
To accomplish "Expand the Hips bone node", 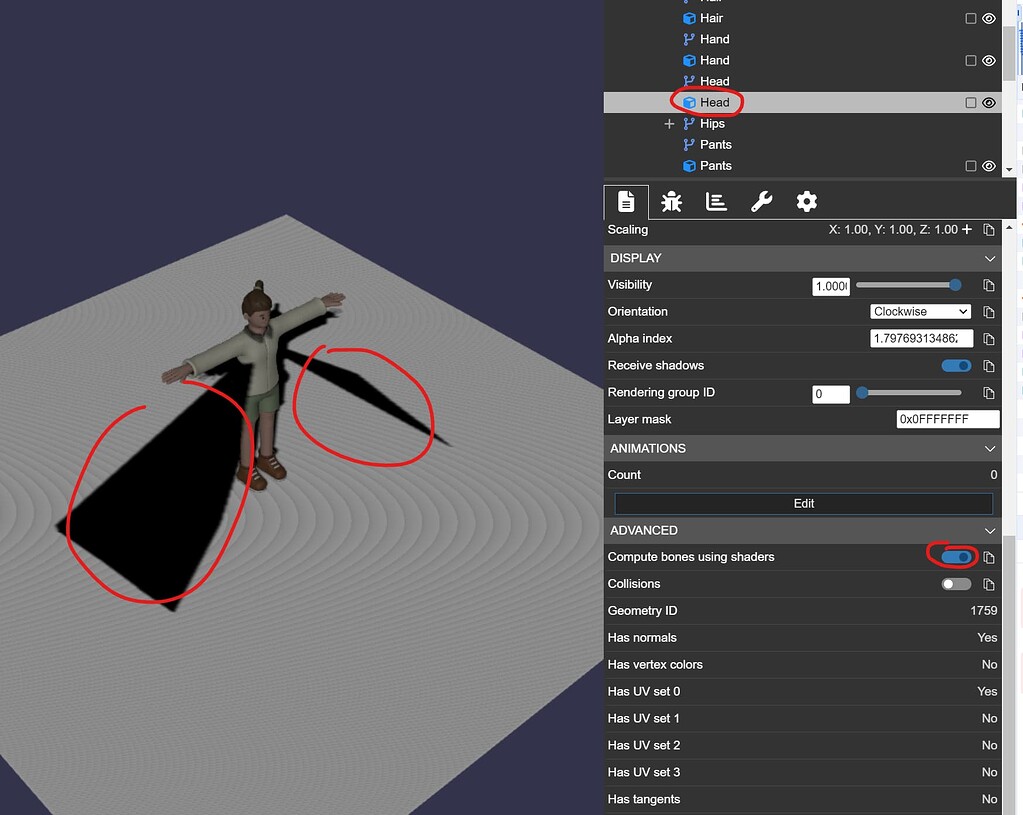I will click(669, 123).
